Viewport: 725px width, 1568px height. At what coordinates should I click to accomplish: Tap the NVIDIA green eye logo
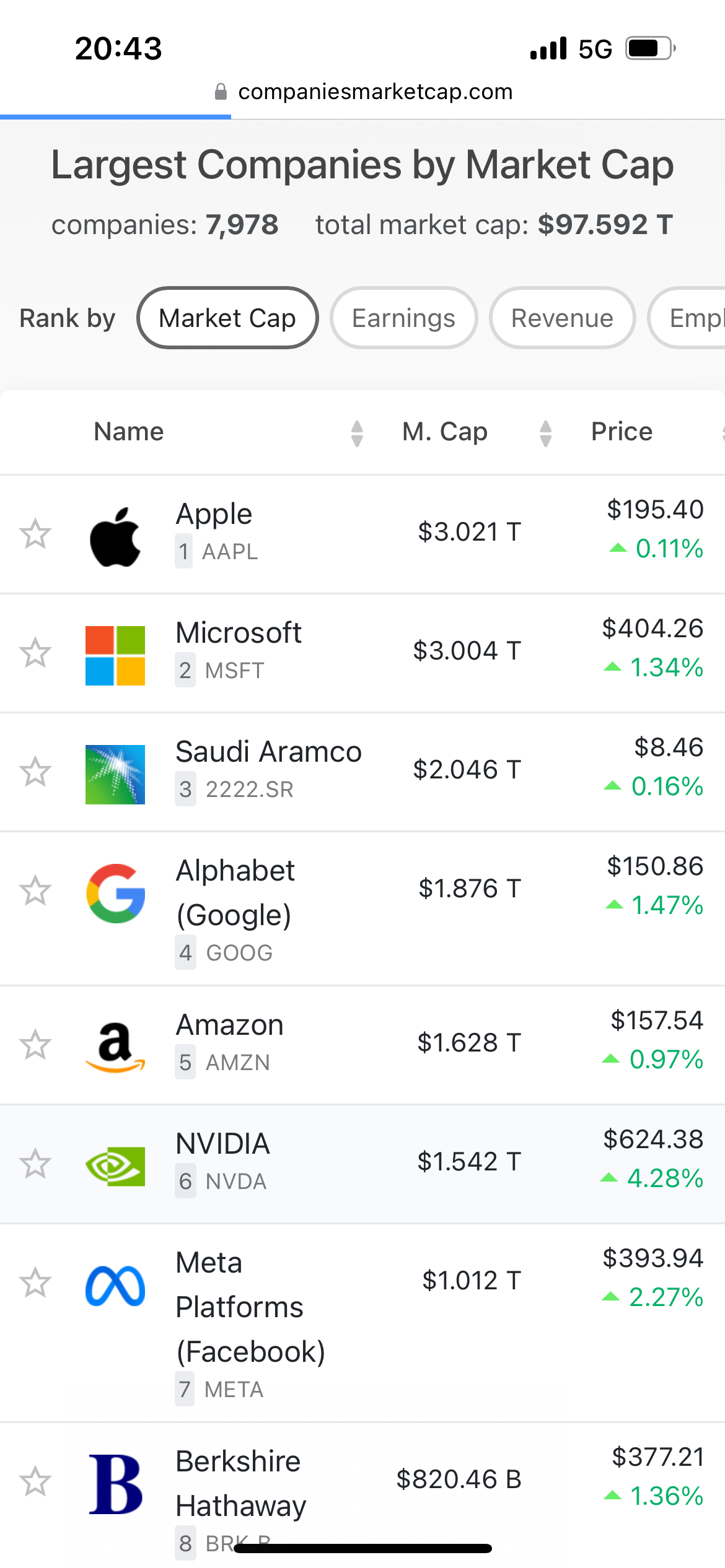click(115, 1166)
